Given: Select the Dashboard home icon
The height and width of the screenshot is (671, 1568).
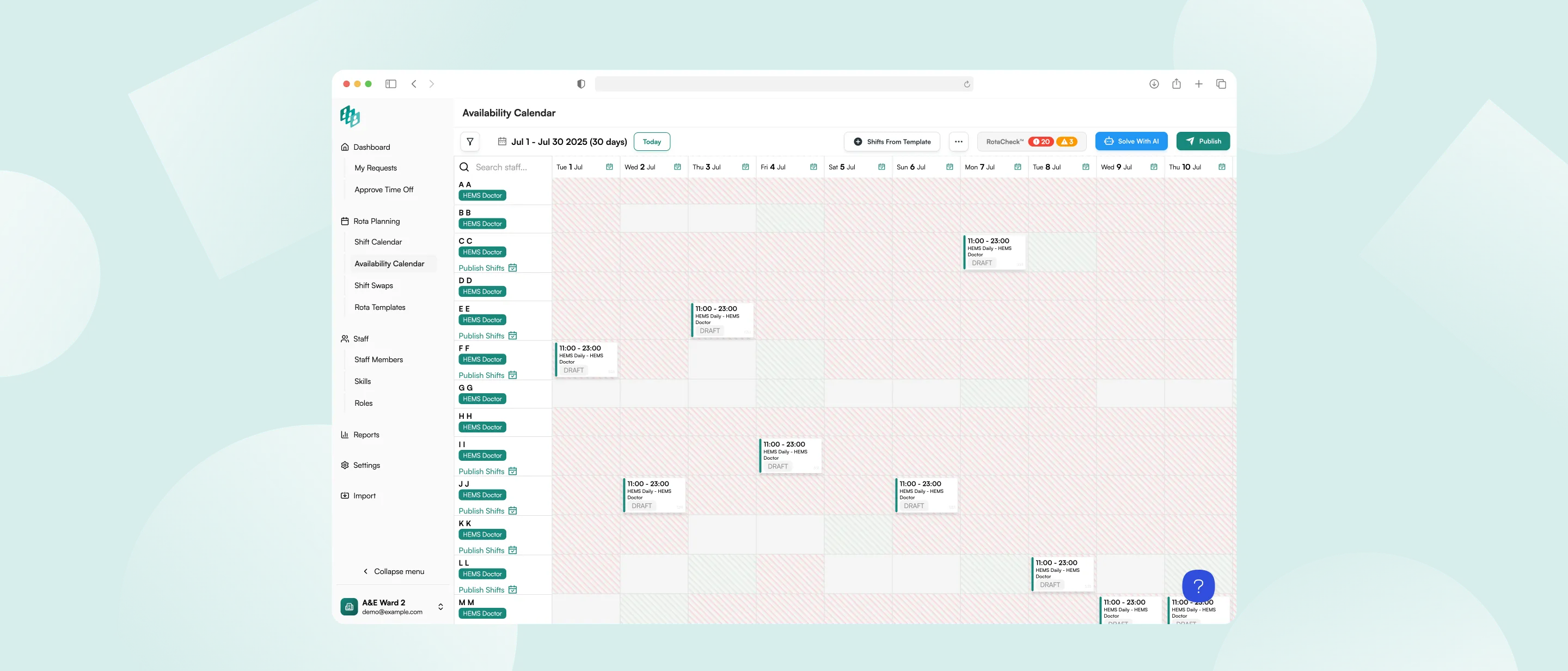Looking at the screenshot, I should click(x=345, y=147).
